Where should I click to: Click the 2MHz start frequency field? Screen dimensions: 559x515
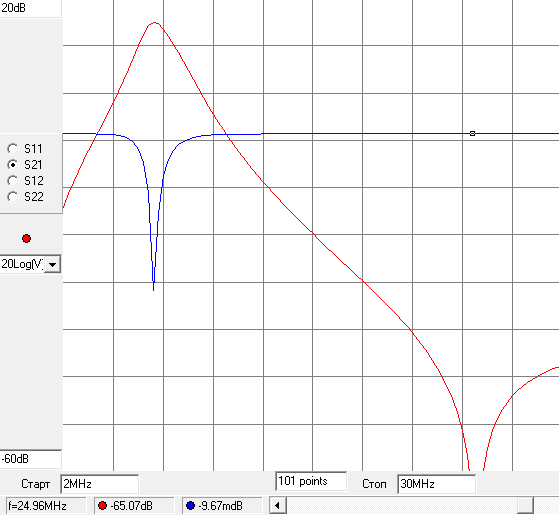coord(99,484)
